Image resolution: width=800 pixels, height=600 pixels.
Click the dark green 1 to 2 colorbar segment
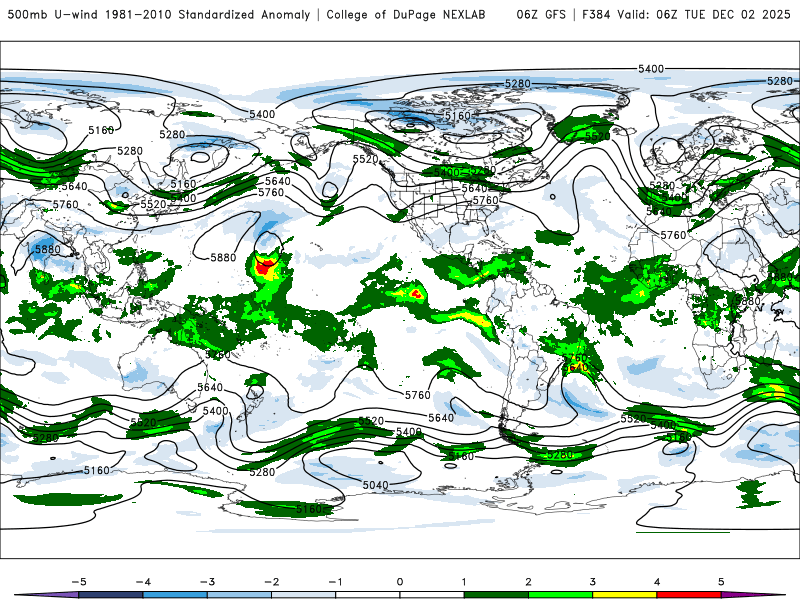point(496,595)
